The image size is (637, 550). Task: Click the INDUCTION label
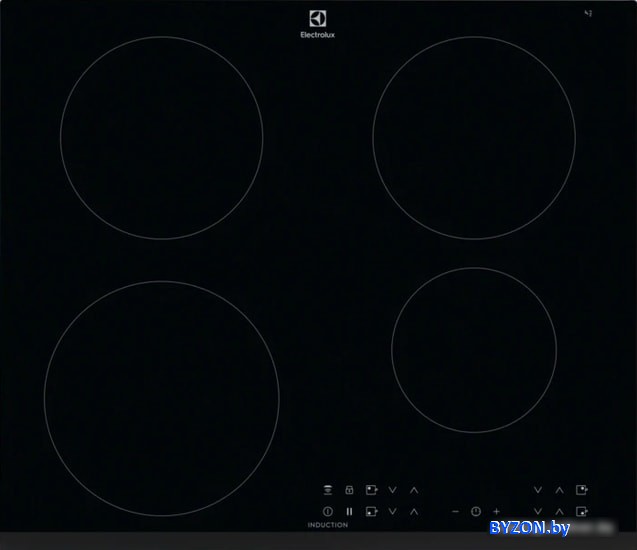coord(328,525)
